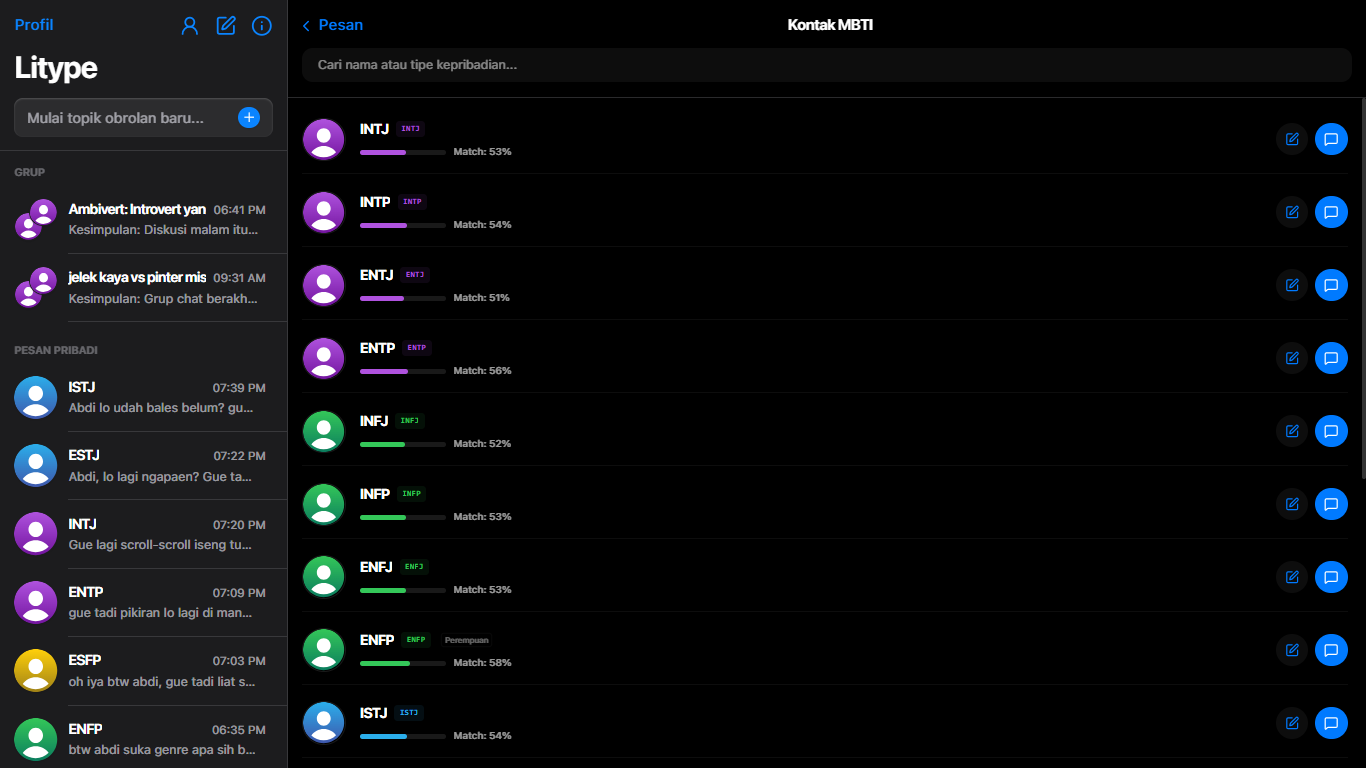The height and width of the screenshot is (768, 1366).
Task: Click the blue ISTJ type badge
Action: (x=409, y=713)
